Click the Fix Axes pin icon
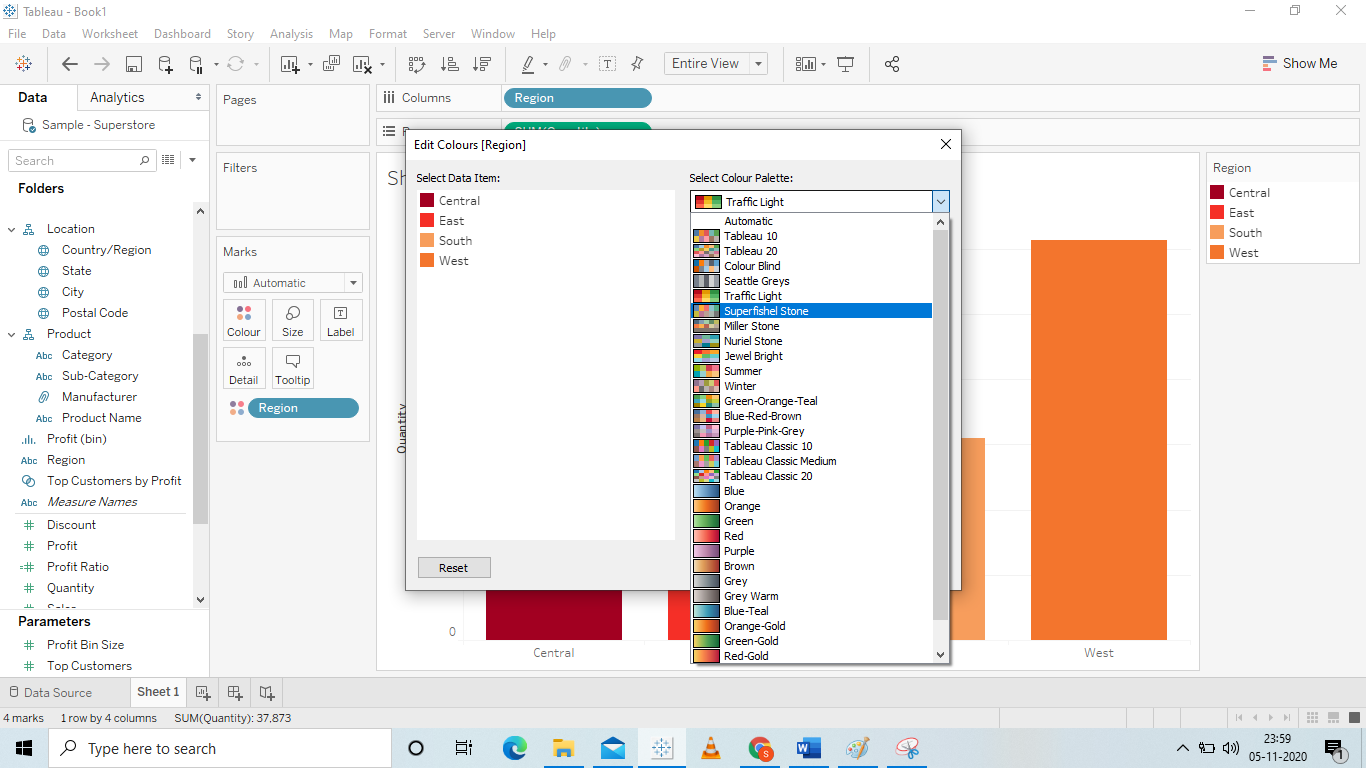The height and width of the screenshot is (768, 1366). pos(637,64)
